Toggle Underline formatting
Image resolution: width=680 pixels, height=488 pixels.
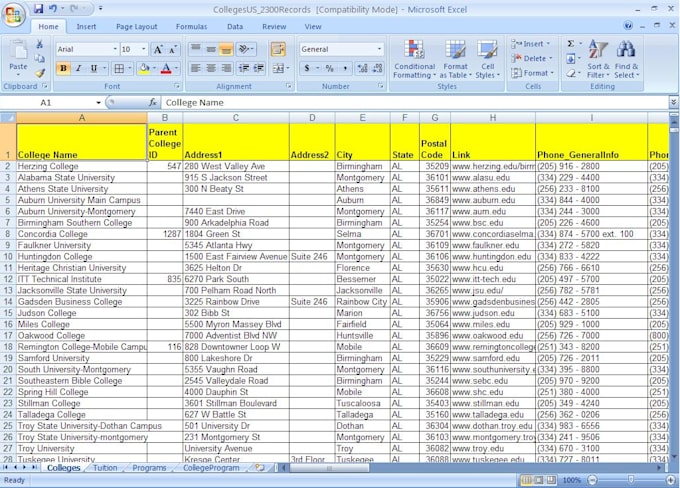point(94,68)
